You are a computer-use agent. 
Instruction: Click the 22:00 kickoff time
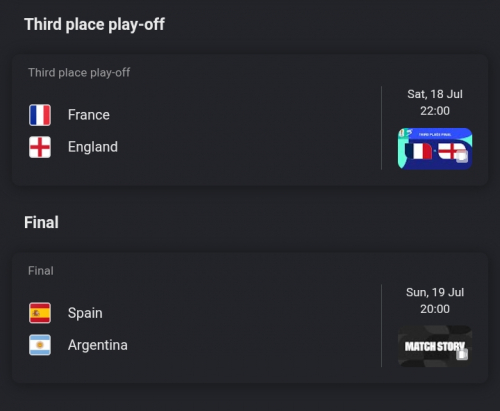click(435, 111)
